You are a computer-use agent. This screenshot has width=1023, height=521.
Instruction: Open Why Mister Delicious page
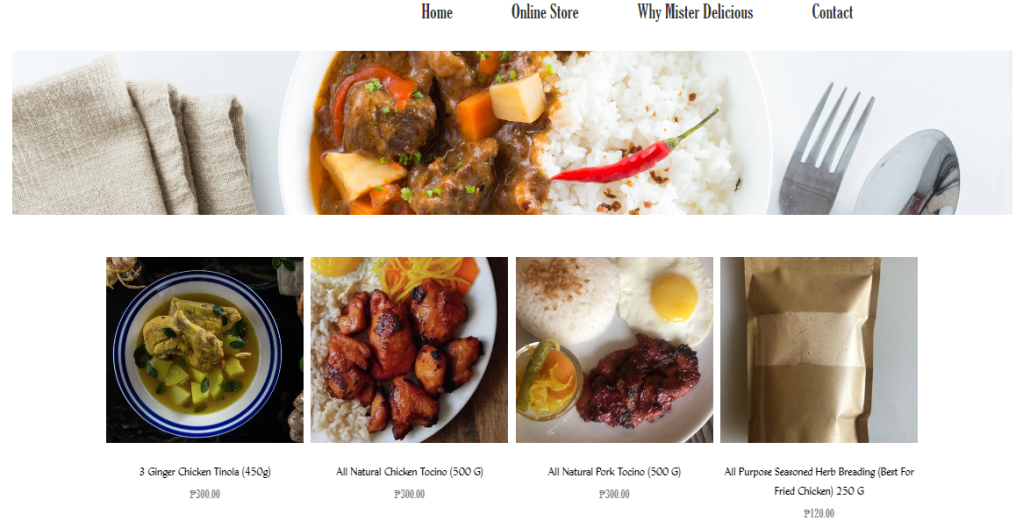[695, 12]
